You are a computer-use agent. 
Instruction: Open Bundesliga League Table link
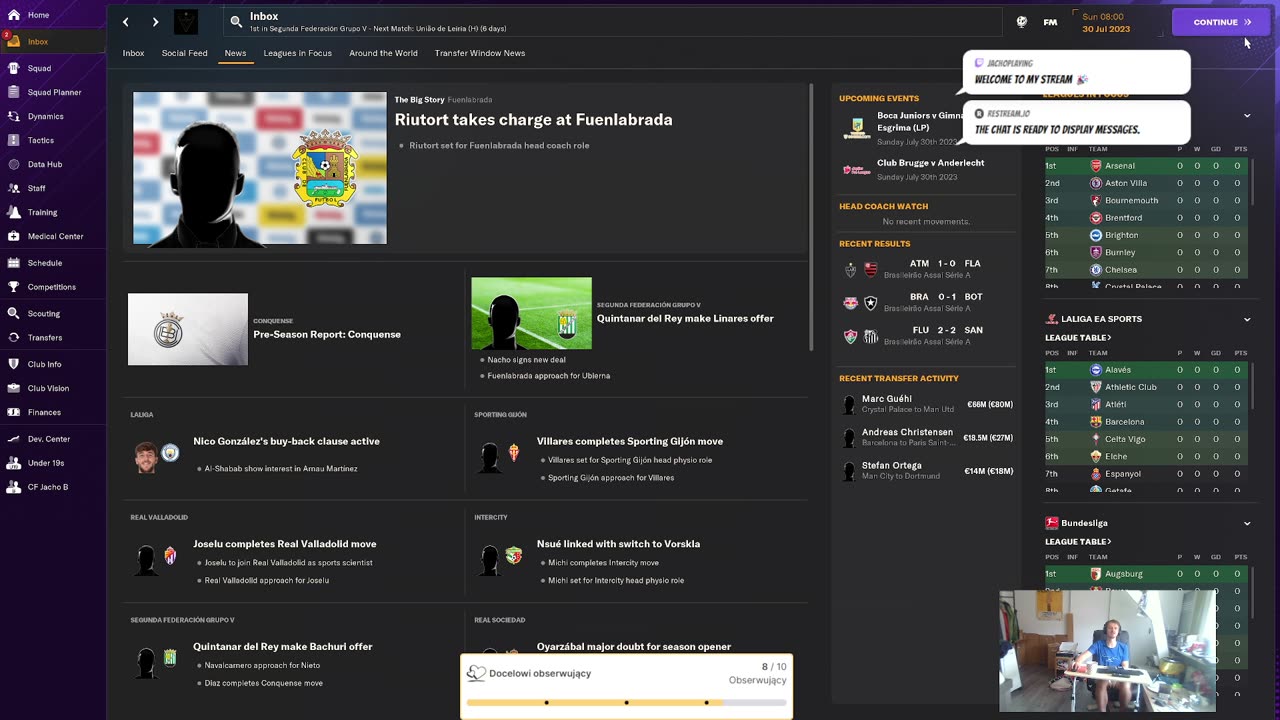click(1078, 542)
